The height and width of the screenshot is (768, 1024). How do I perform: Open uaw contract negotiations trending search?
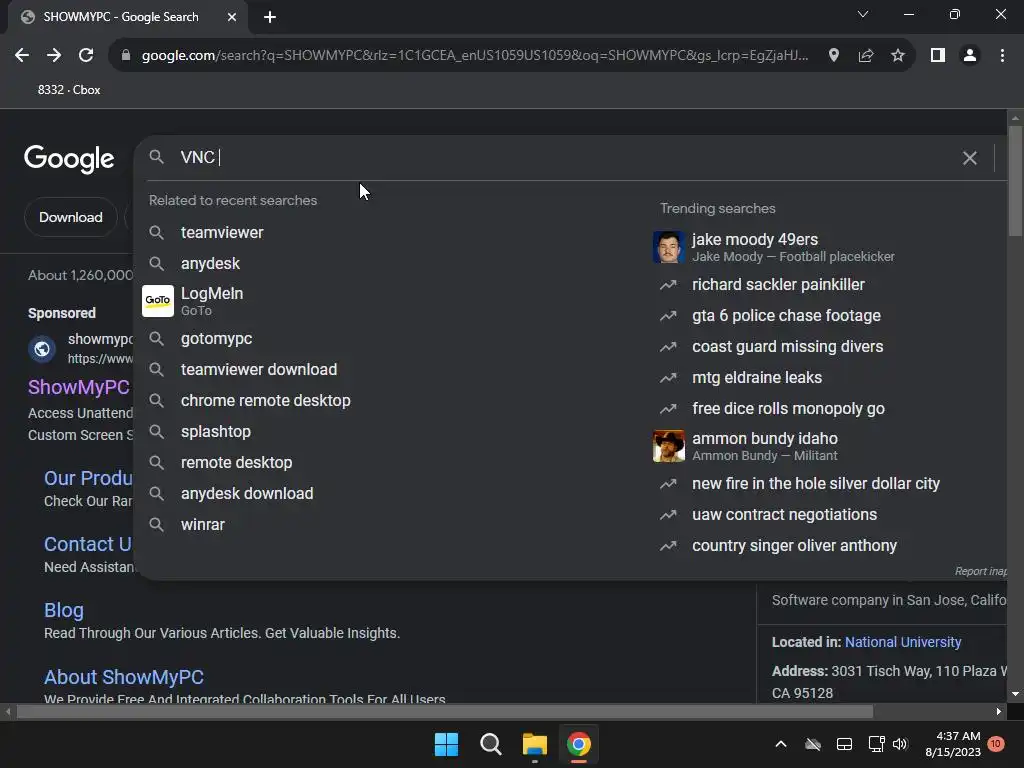coord(784,515)
